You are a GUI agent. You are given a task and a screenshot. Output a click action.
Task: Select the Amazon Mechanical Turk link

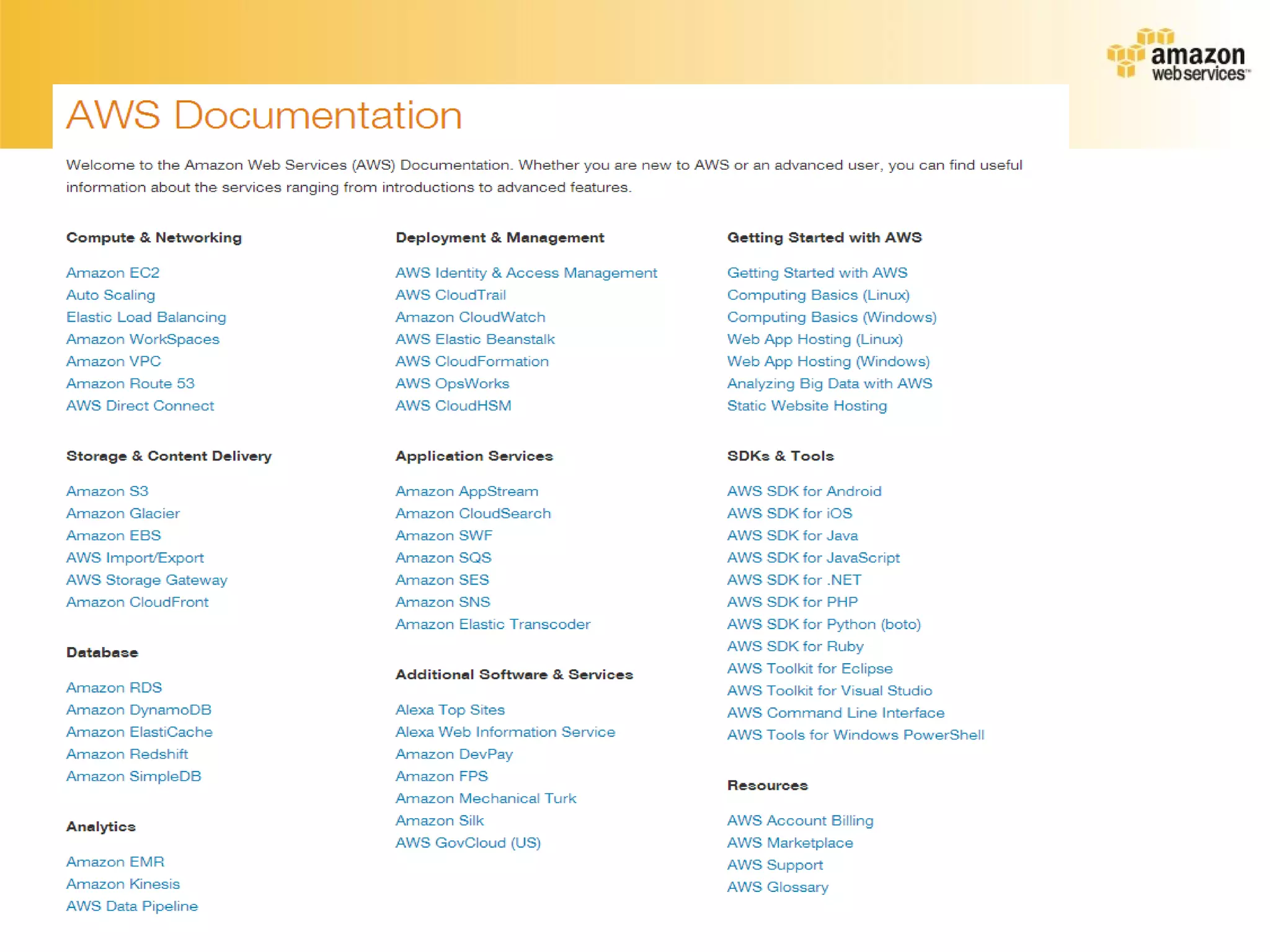[x=486, y=798]
